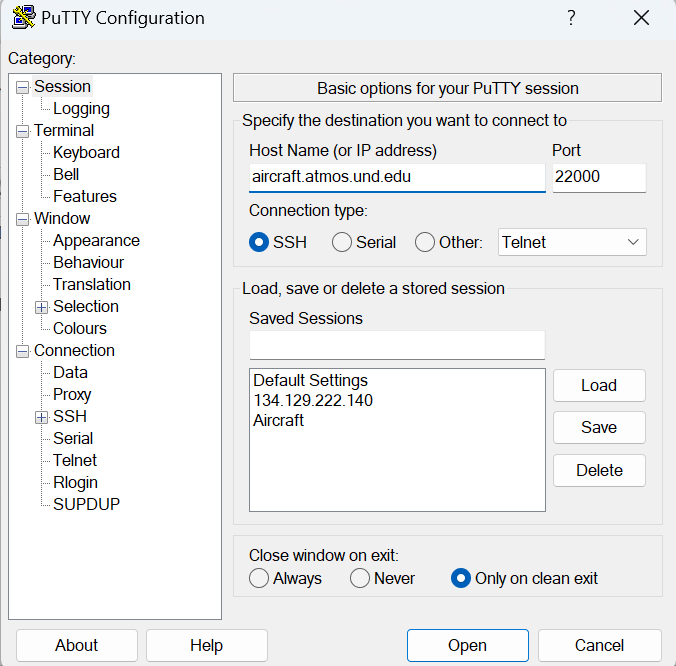This screenshot has height=666, width=676.
Task: Expand the SSH category tree node
Action: (x=41, y=417)
